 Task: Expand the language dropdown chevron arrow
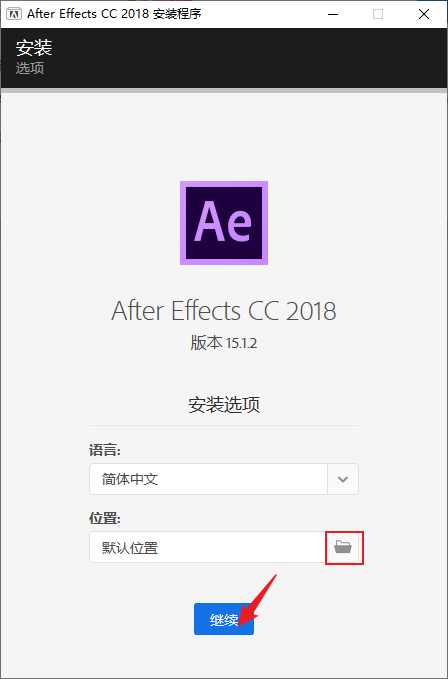[x=343, y=479]
